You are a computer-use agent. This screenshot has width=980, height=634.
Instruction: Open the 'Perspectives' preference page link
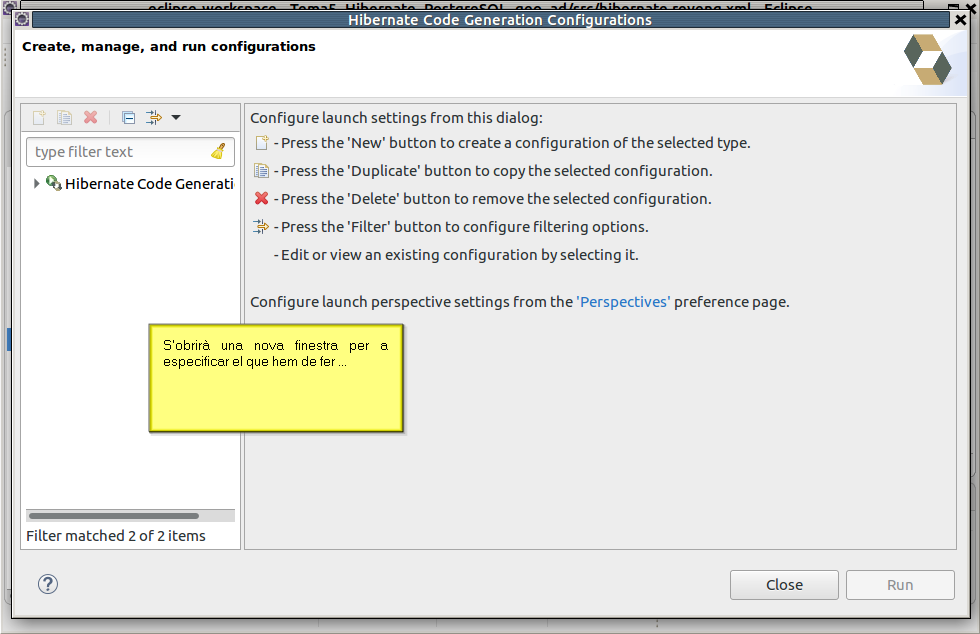click(623, 302)
